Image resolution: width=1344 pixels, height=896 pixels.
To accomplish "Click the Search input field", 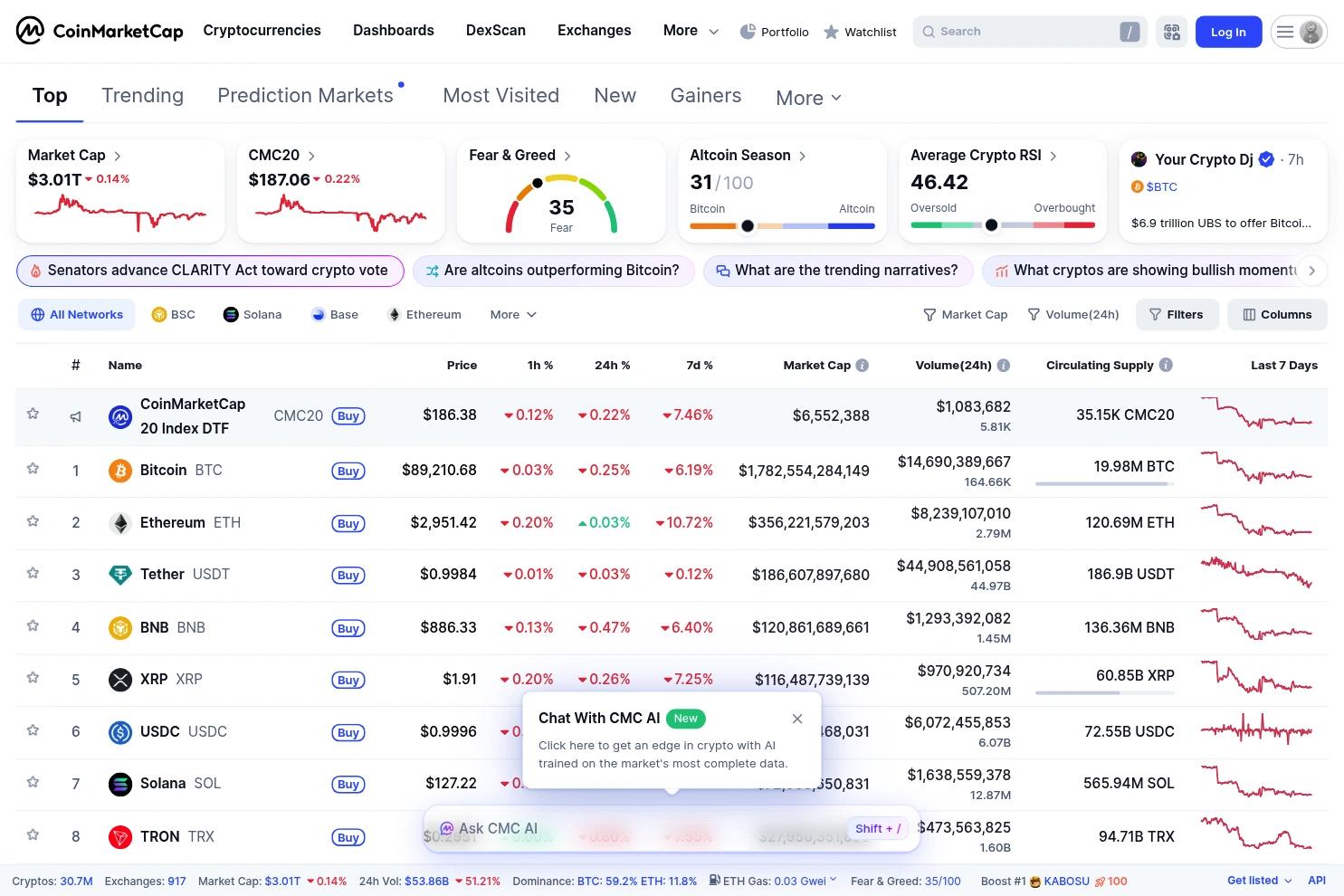I will [x=1030, y=32].
